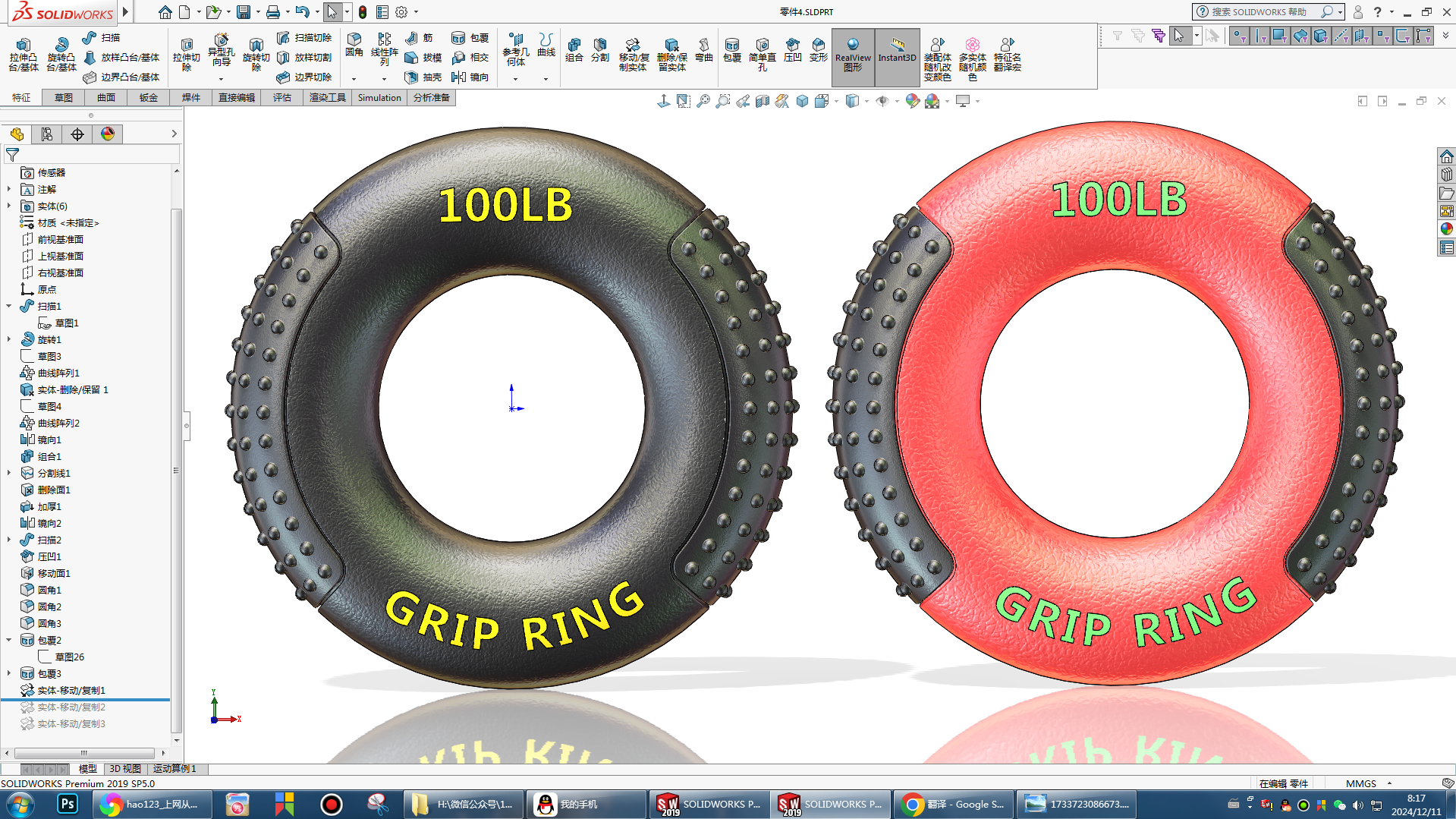Toggle the Filter Planes selection filter
The height and width of the screenshot is (819, 1456).
1362,36
